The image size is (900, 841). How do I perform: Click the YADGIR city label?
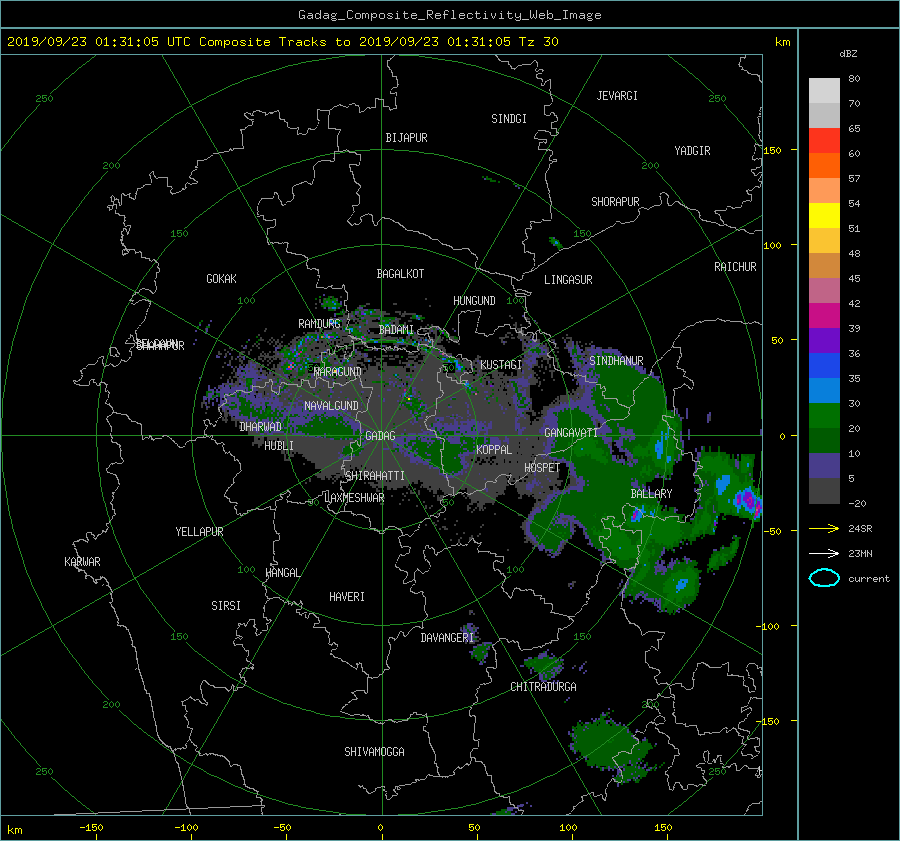point(692,151)
